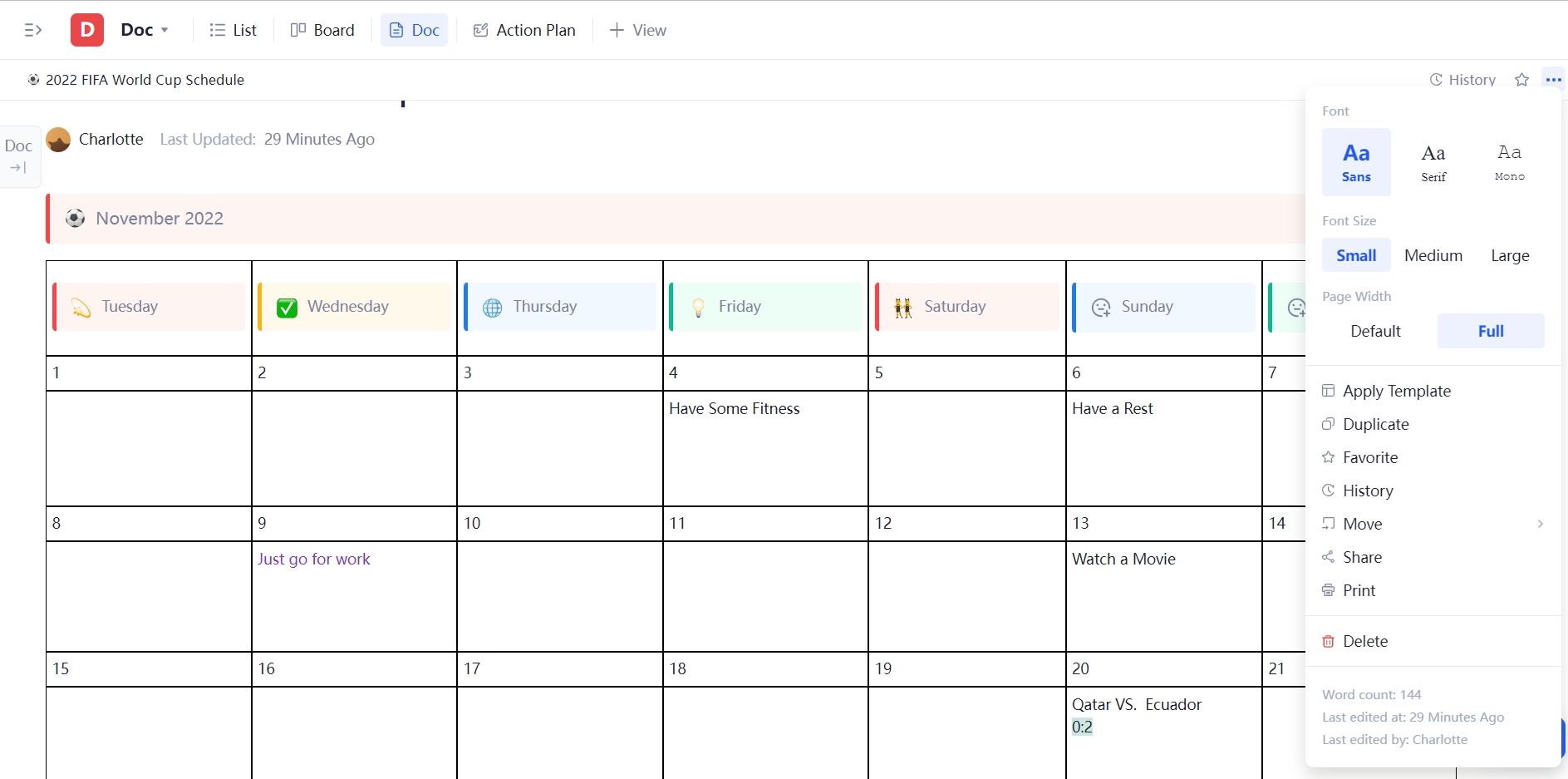Click the Share icon

click(1328, 557)
